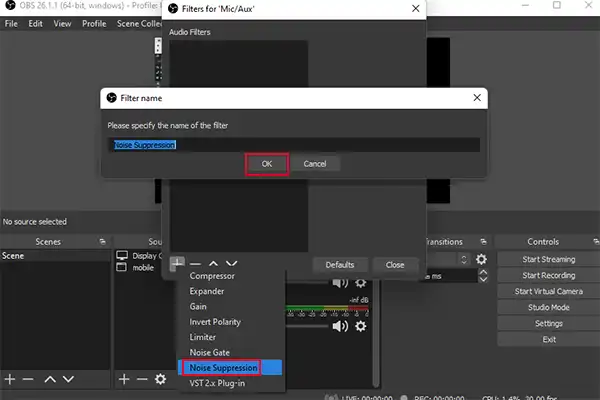Viewport: 600px width, 400px height.
Task: Confirm the filter name with OK
Action: tap(267, 164)
